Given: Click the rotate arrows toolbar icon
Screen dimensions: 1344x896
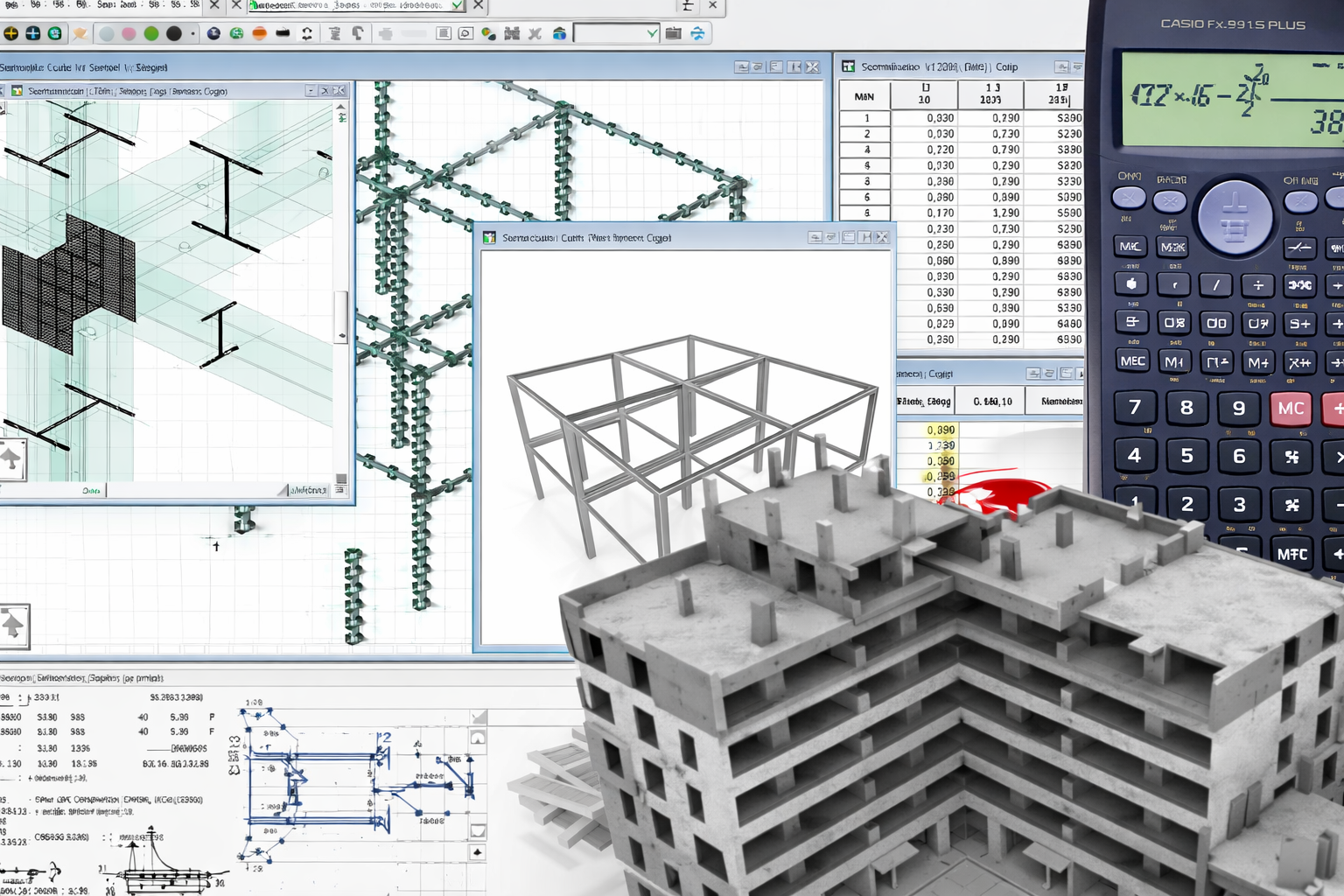Looking at the screenshot, I should point(307,33).
